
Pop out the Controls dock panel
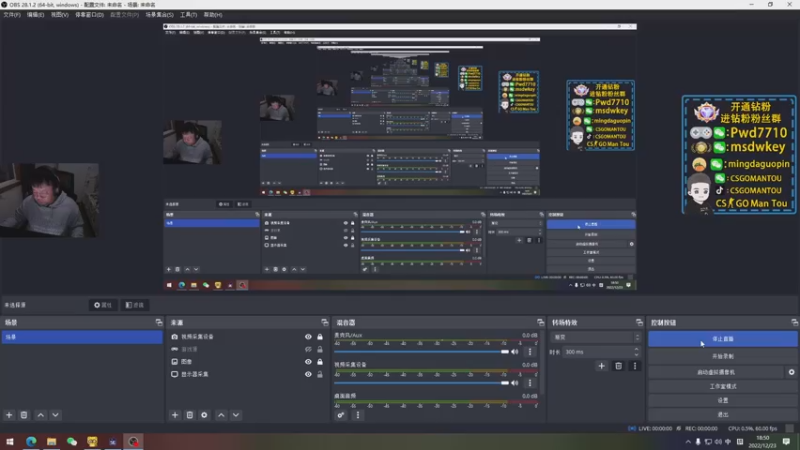pos(794,322)
